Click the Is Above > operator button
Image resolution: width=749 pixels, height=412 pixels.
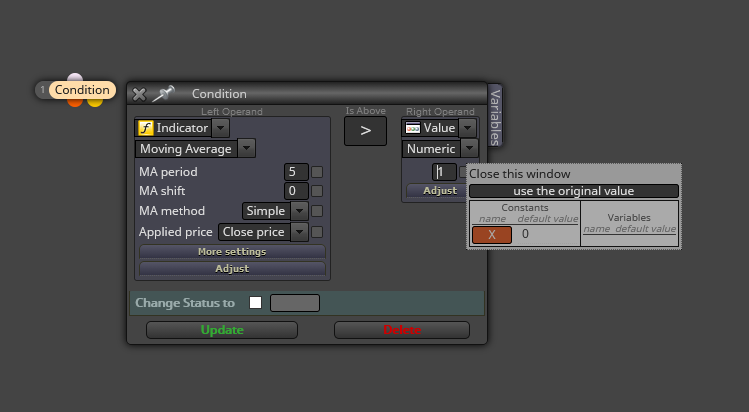click(x=365, y=131)
